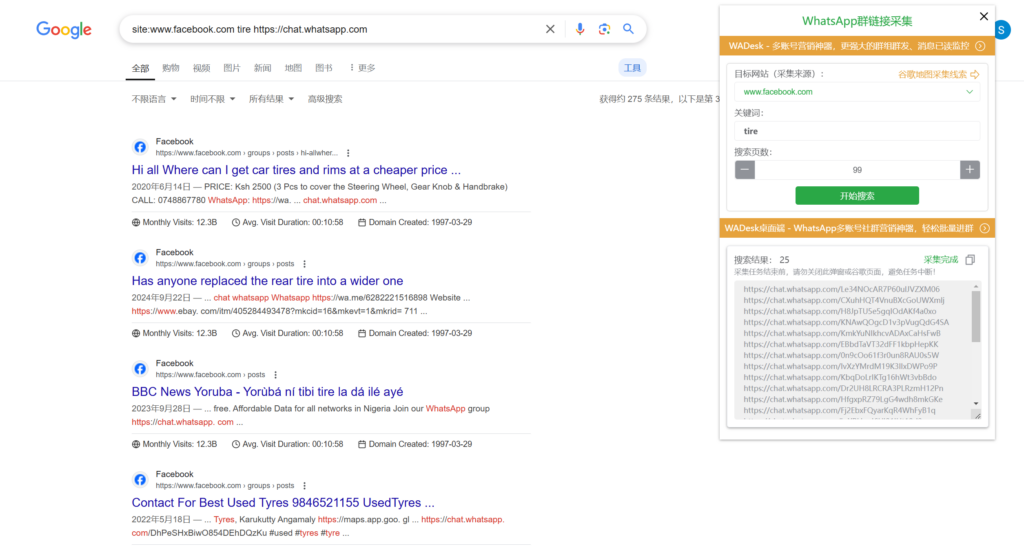1024x548 pixels.
Task: Open WADesk桌面端 banner arrow icon
Action: point(984,228)
